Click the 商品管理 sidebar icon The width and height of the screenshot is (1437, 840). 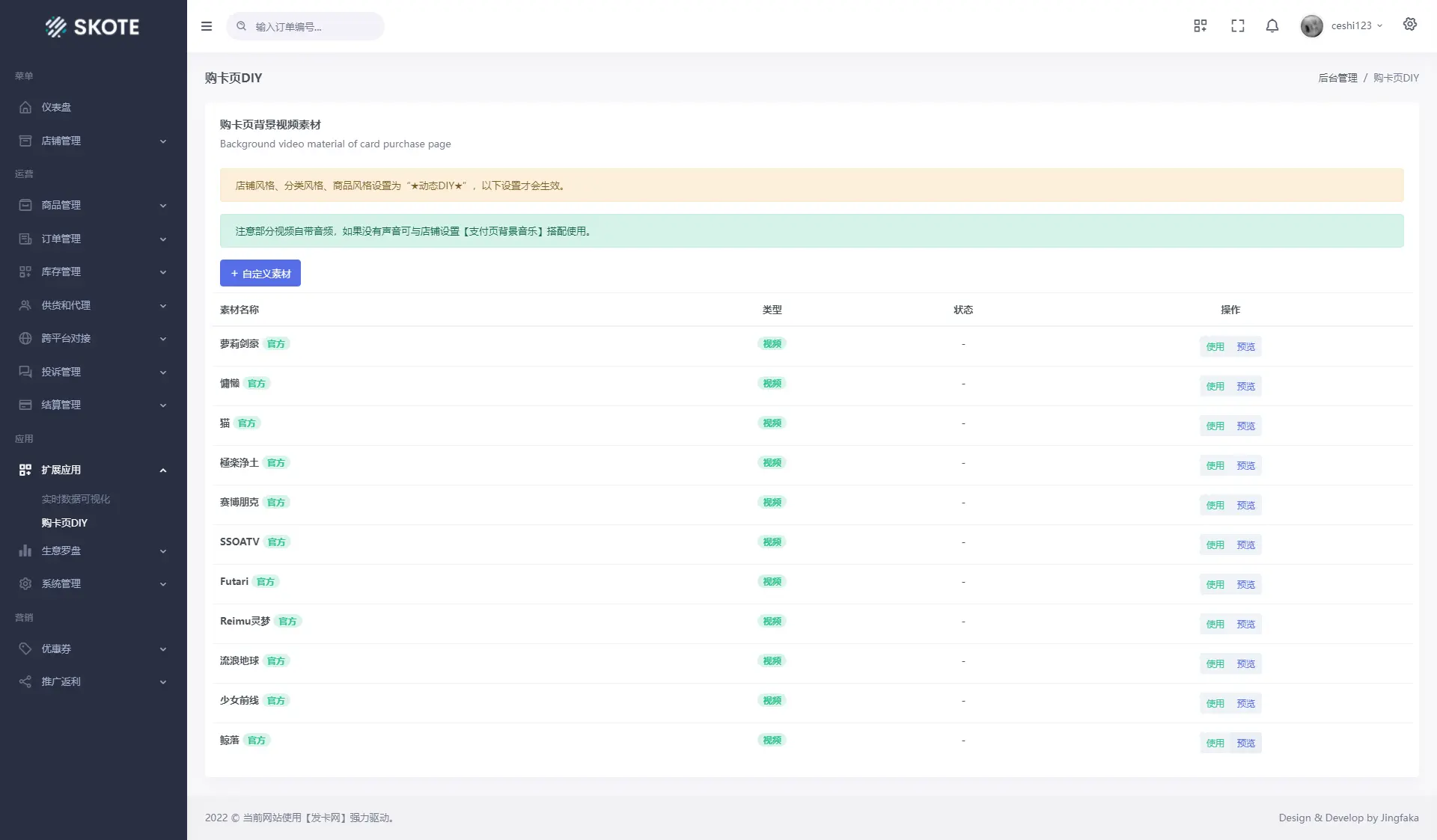pyautogui.click(x=25, y=205)
